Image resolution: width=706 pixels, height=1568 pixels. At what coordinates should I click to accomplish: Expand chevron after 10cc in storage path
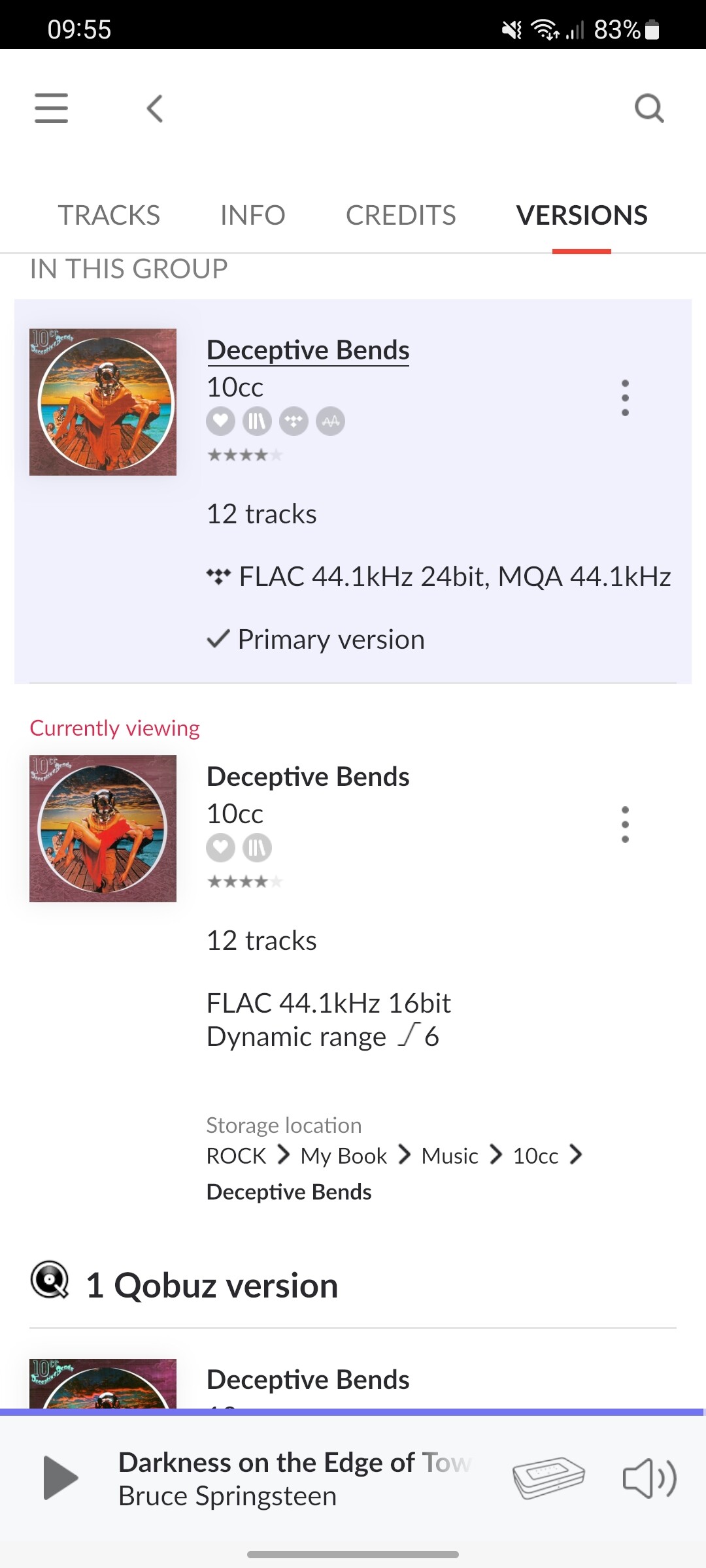tap(575, 1154)
